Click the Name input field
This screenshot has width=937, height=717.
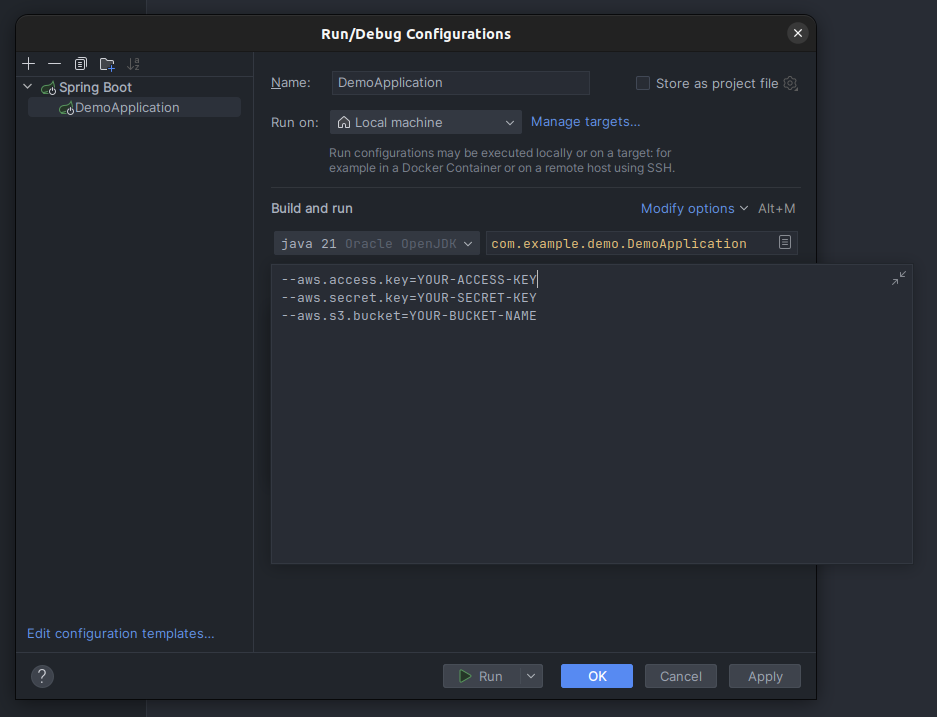(x=461, y=83)
